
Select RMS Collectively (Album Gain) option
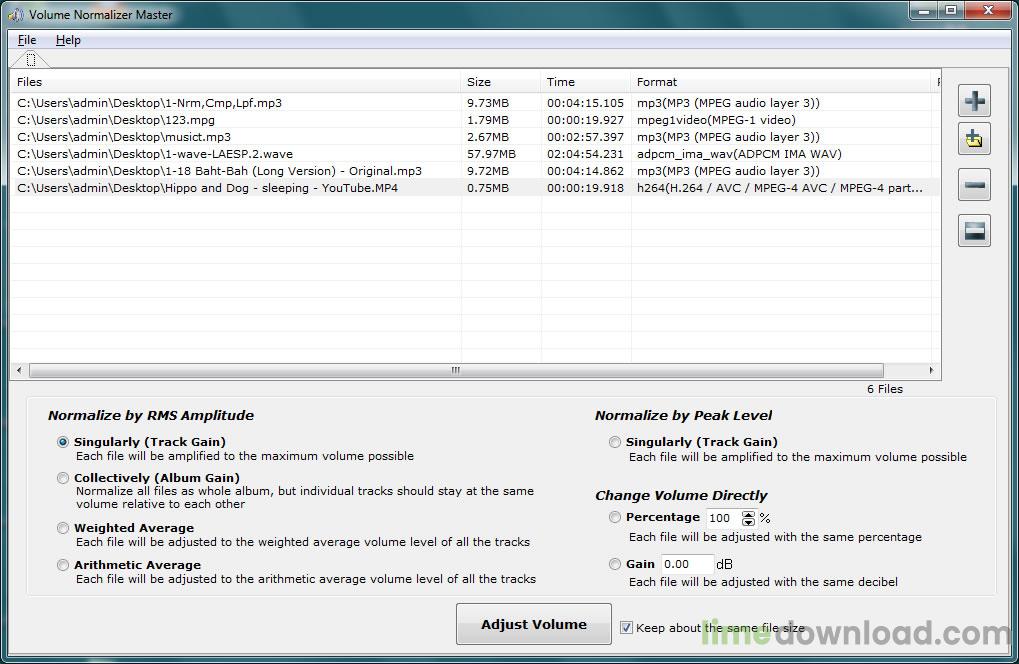(62, 478)
